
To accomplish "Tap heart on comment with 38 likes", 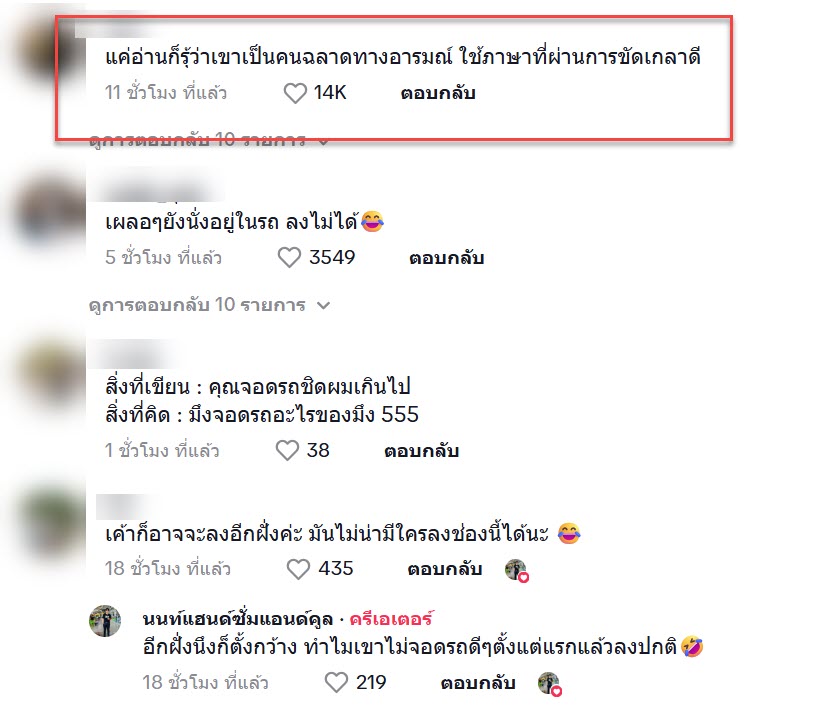I will point(287,450).
